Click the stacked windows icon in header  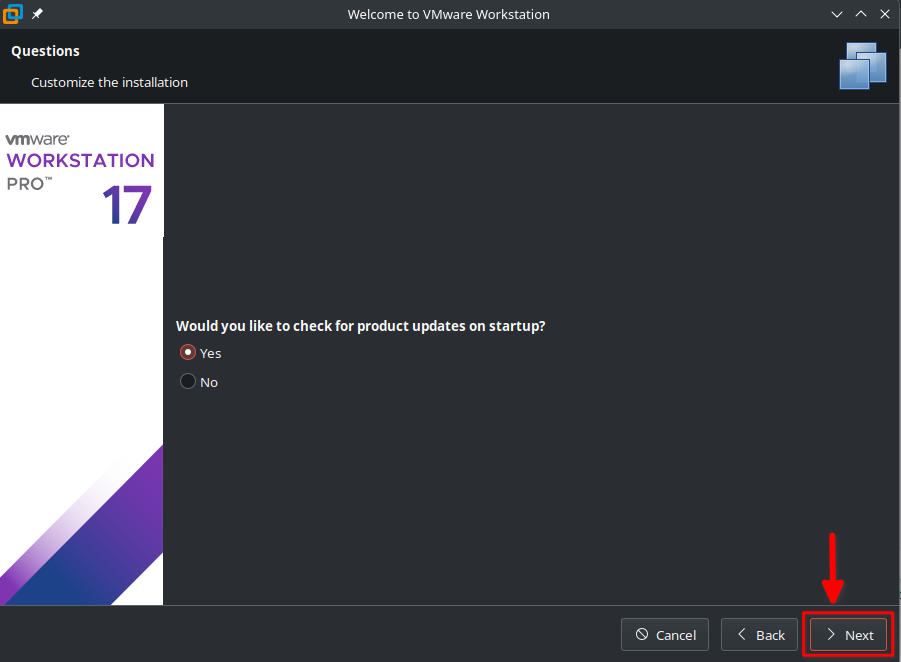coord(863,66)
